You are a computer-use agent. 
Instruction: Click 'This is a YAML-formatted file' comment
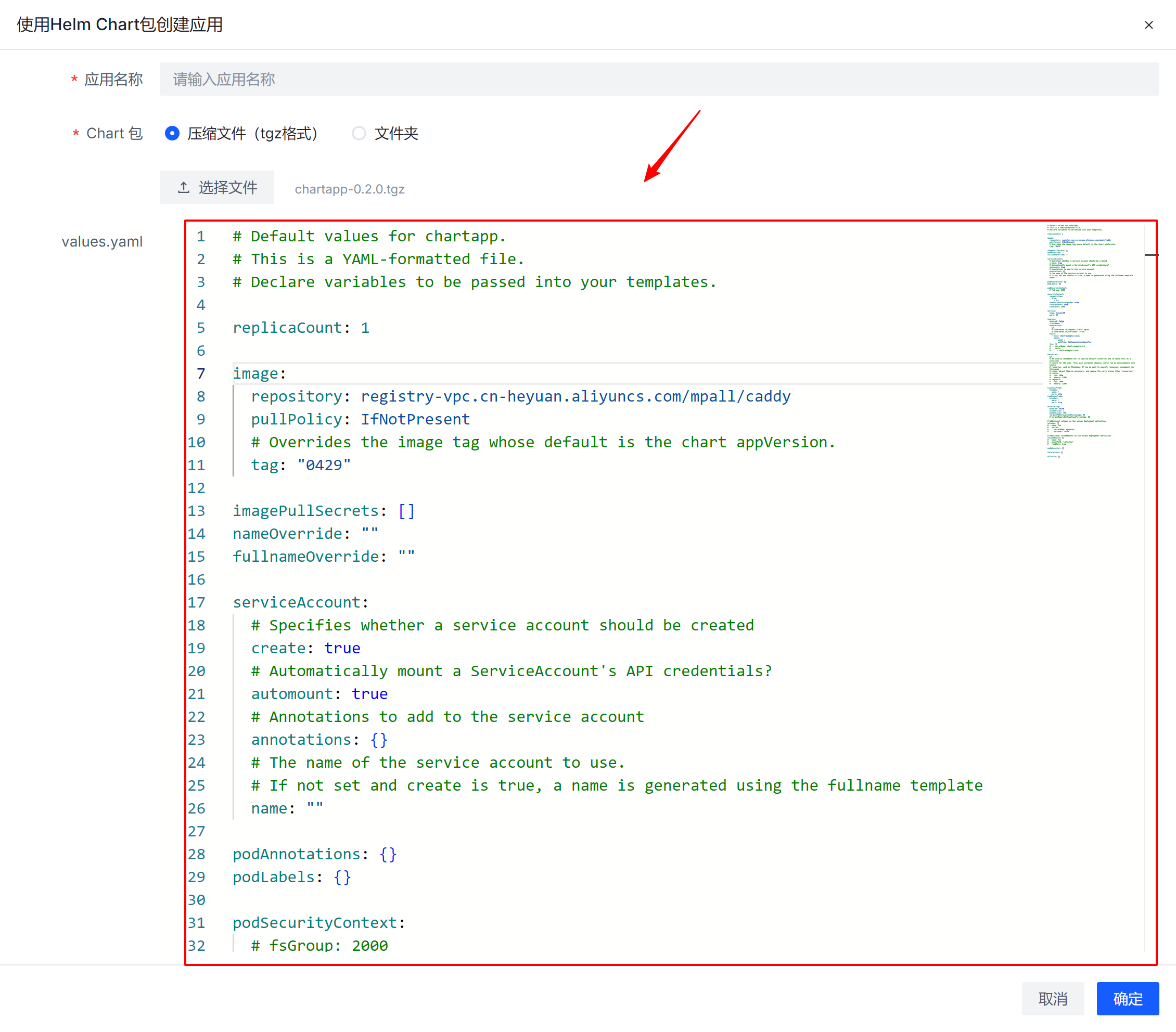(378, 260)
